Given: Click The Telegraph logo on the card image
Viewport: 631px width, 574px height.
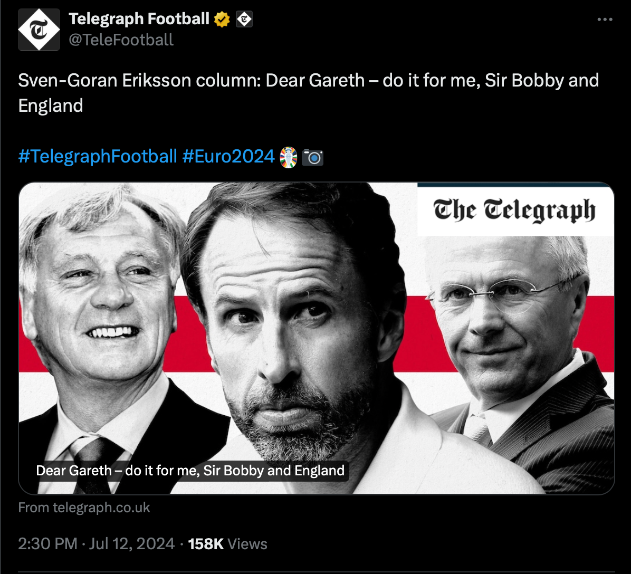Looking at the screenshot, I should coord(514,209).
